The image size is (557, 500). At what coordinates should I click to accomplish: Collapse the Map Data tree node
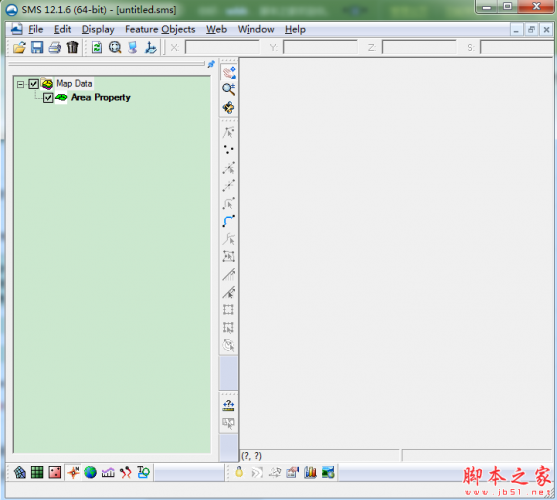point(21,84)
